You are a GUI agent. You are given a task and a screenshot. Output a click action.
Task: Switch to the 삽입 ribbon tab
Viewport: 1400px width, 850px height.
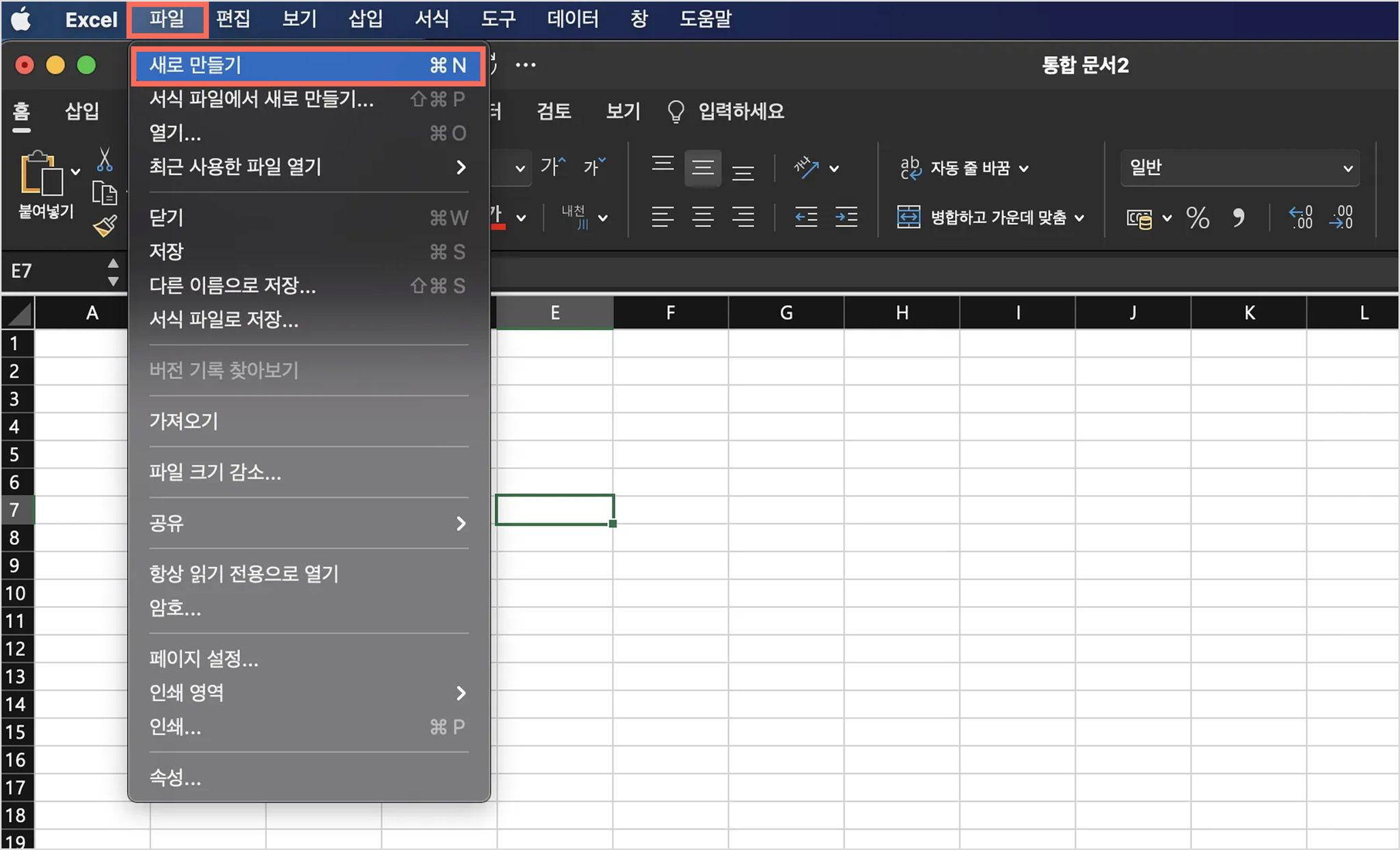[x=82, y=111]
